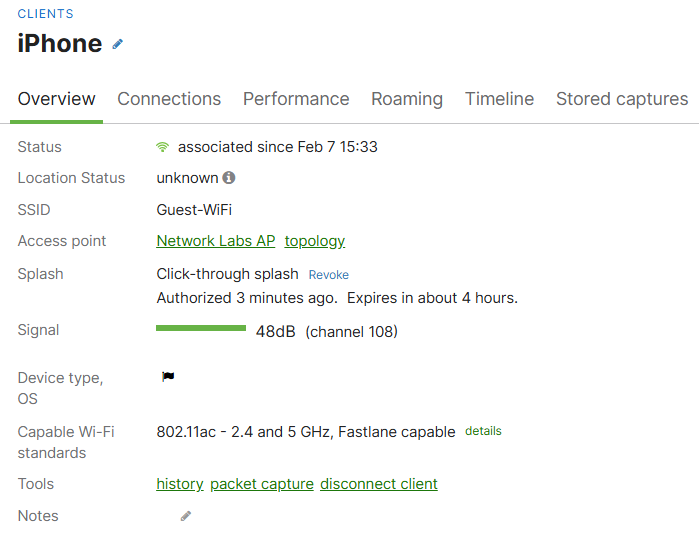Click the device type flag icon
The width and height of the screenshot is (699, 535).
[168, 377]
